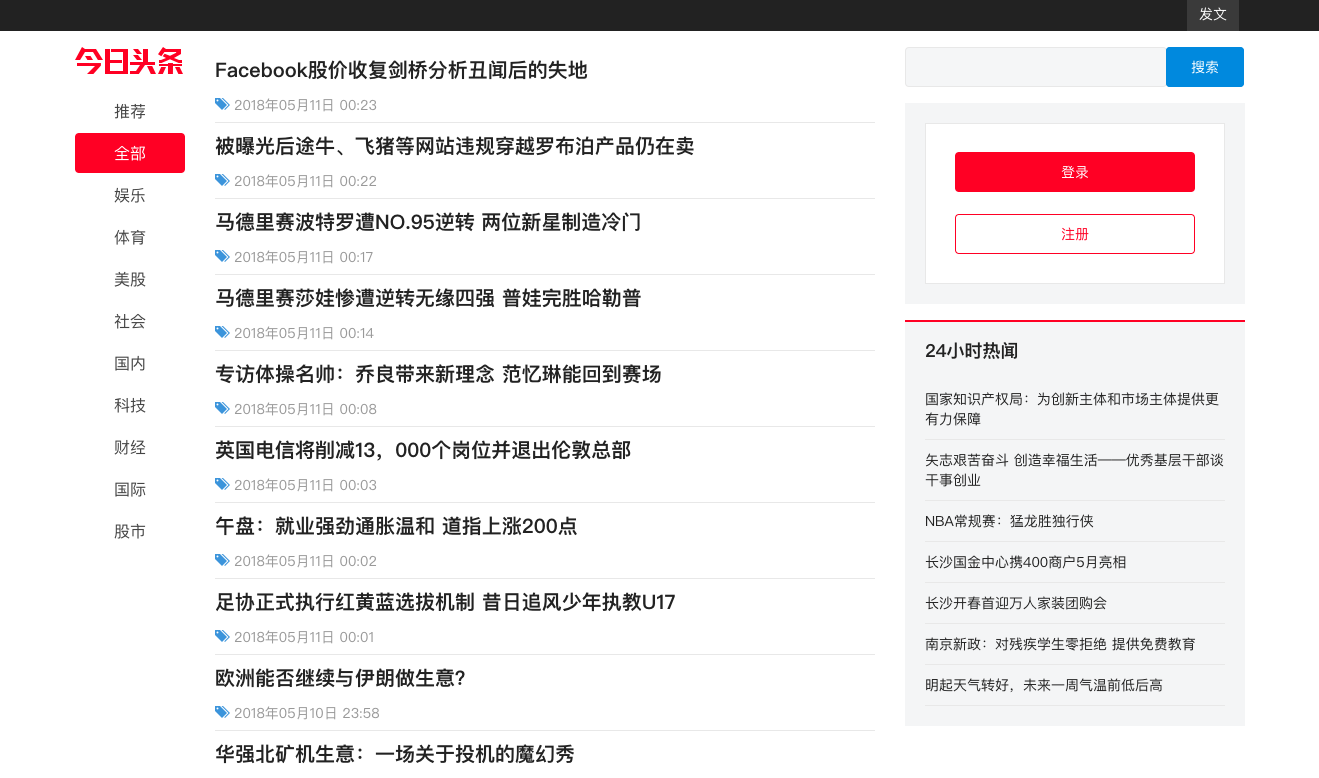Image resolution: width=1319 pixels, height=778 pixels.
Task: Open the 股市 category
Action: point(130,531)
